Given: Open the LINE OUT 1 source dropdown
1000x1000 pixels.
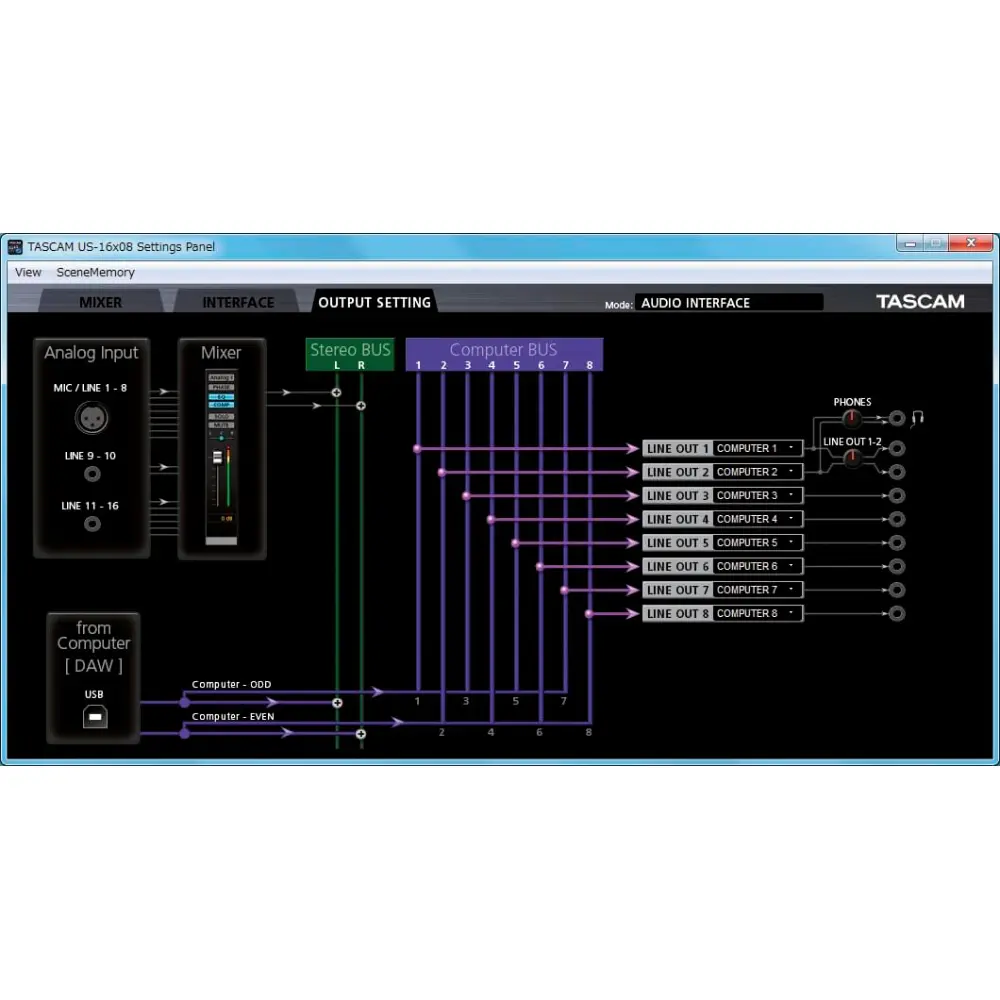Looking at the screenshot, I should click(757, 448).
